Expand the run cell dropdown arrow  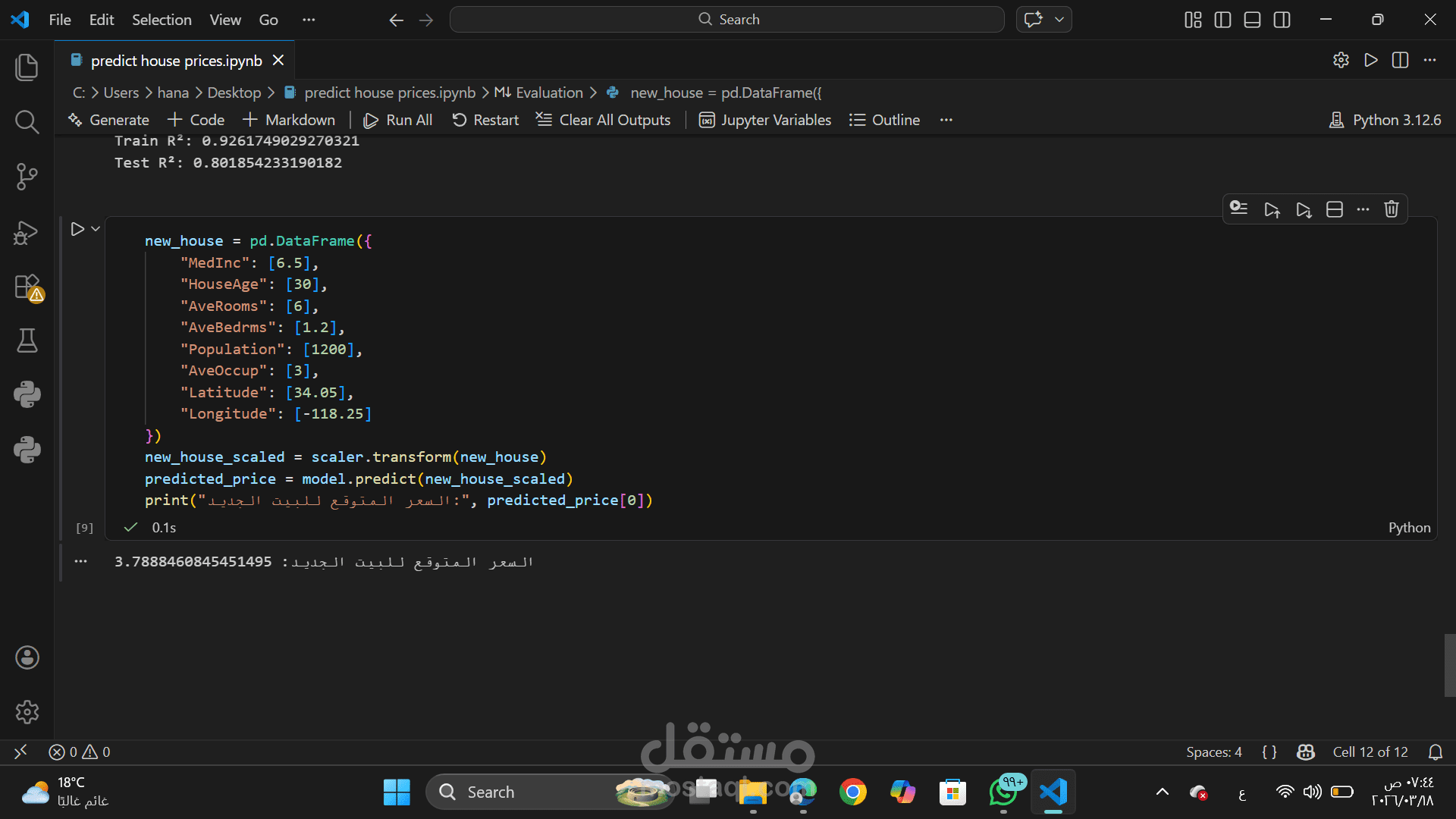tap(96, 228)
